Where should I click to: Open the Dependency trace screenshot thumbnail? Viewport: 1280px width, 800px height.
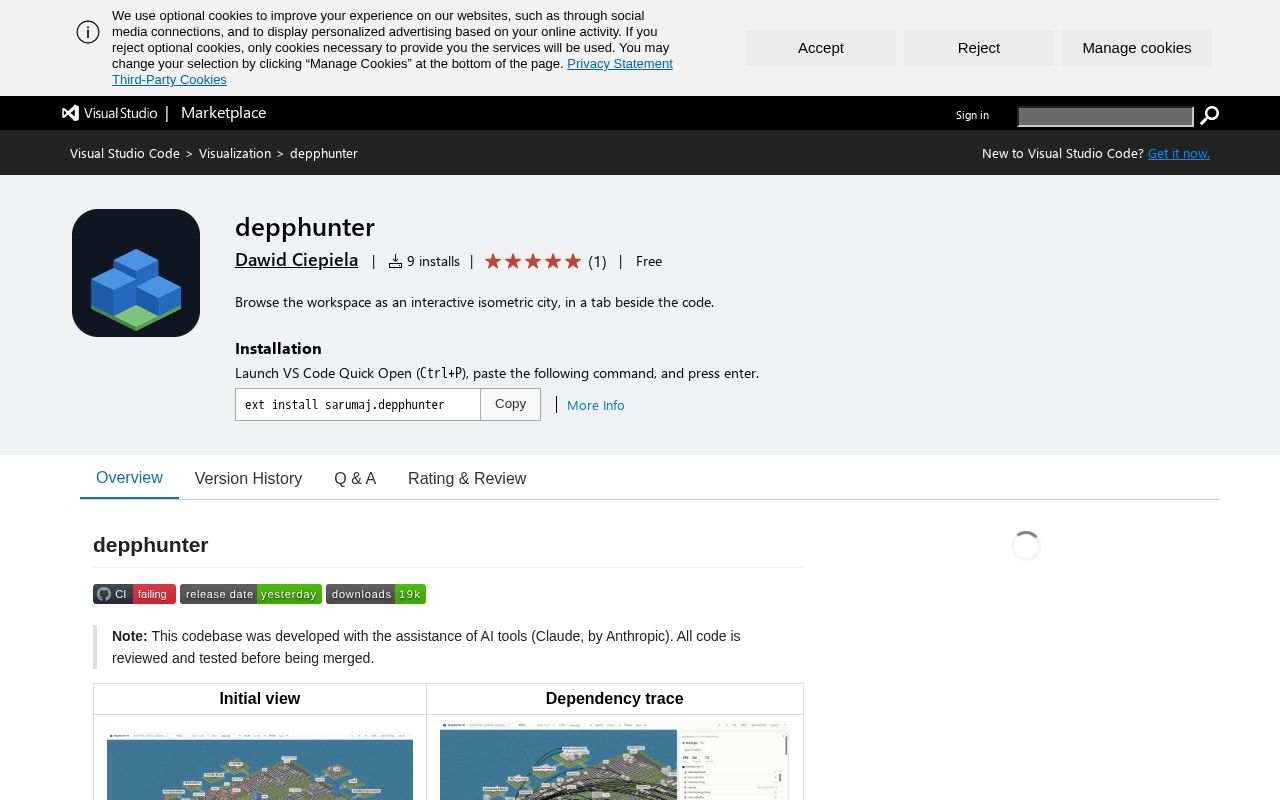point(614,762)
